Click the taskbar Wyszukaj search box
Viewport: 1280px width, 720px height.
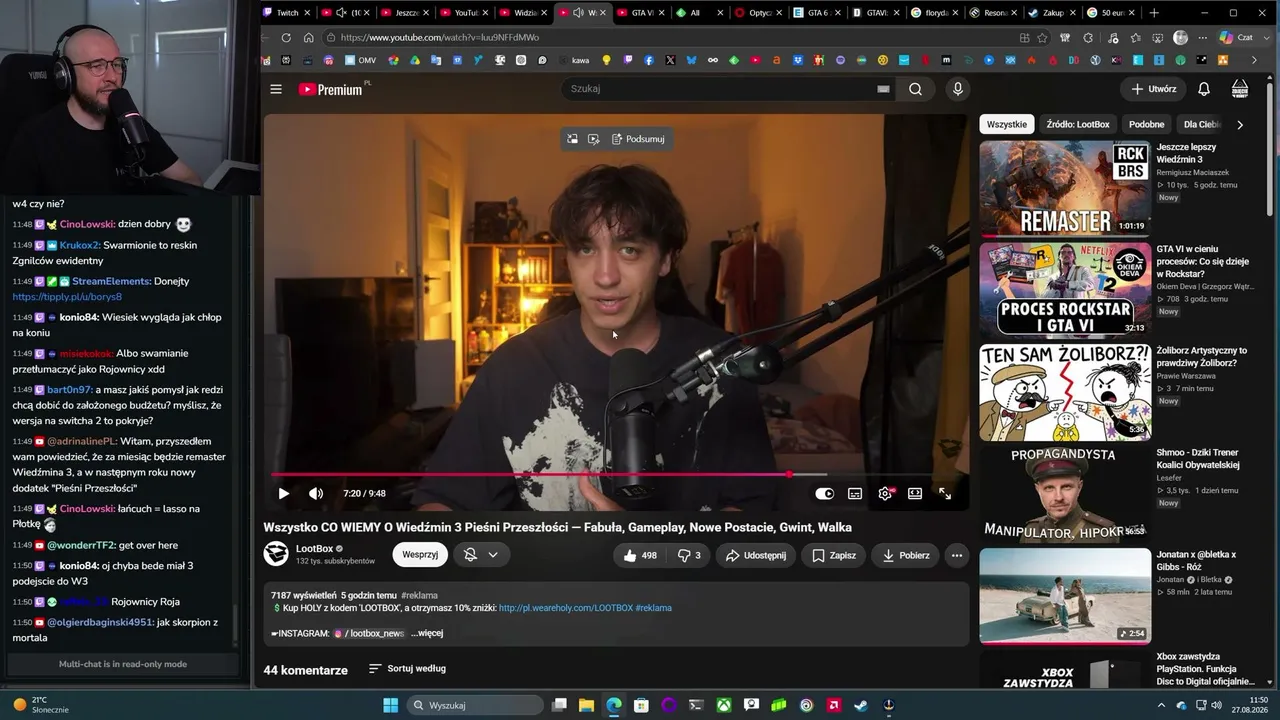pyautogui.click(x=474, y=705)
